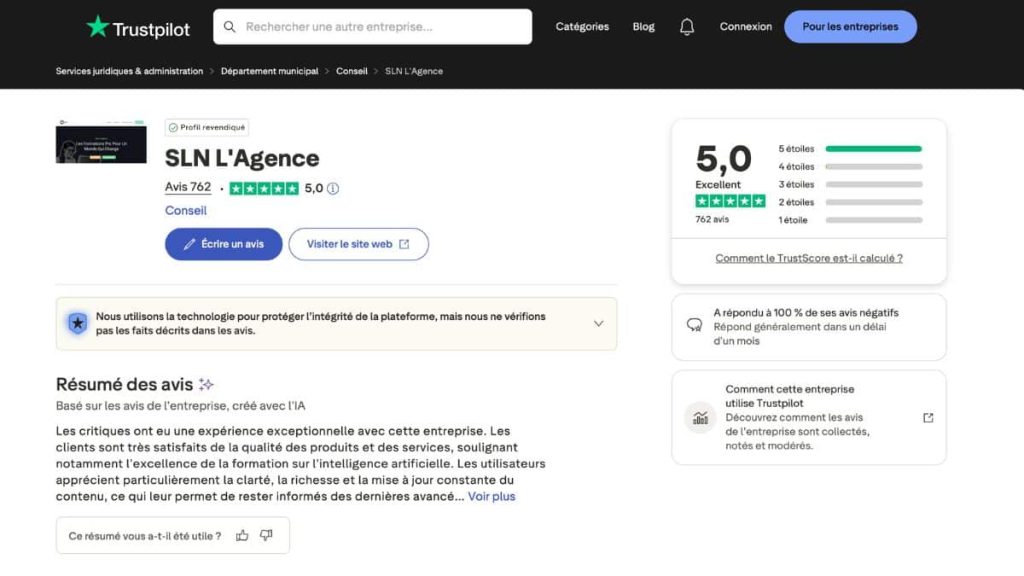The height and width of the screenshot is (576, 1024).
Task: Click the Résumé des avis heading
Action: tap(124, 385)
